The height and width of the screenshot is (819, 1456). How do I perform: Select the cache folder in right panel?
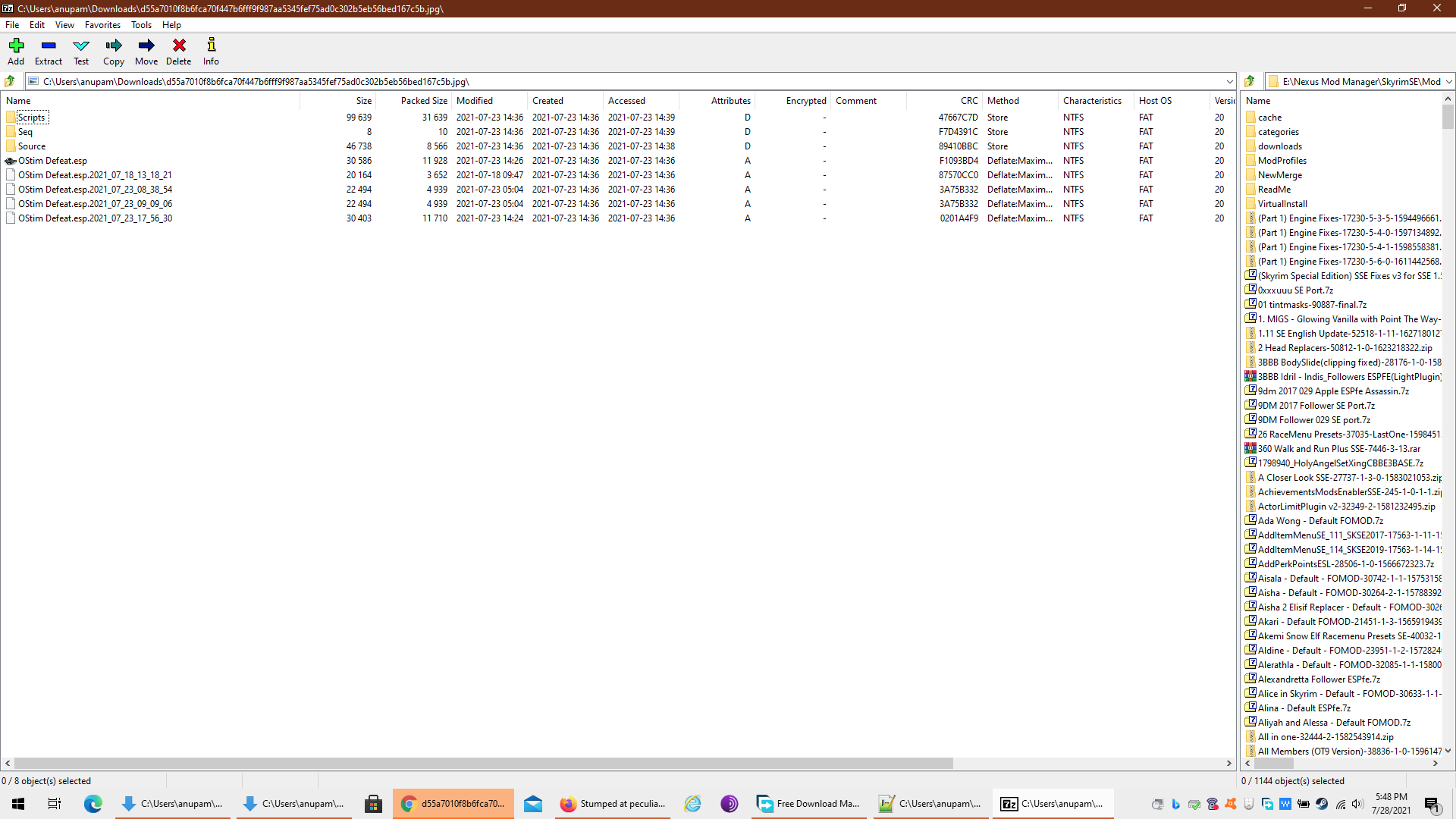[x=1269, y=118]
